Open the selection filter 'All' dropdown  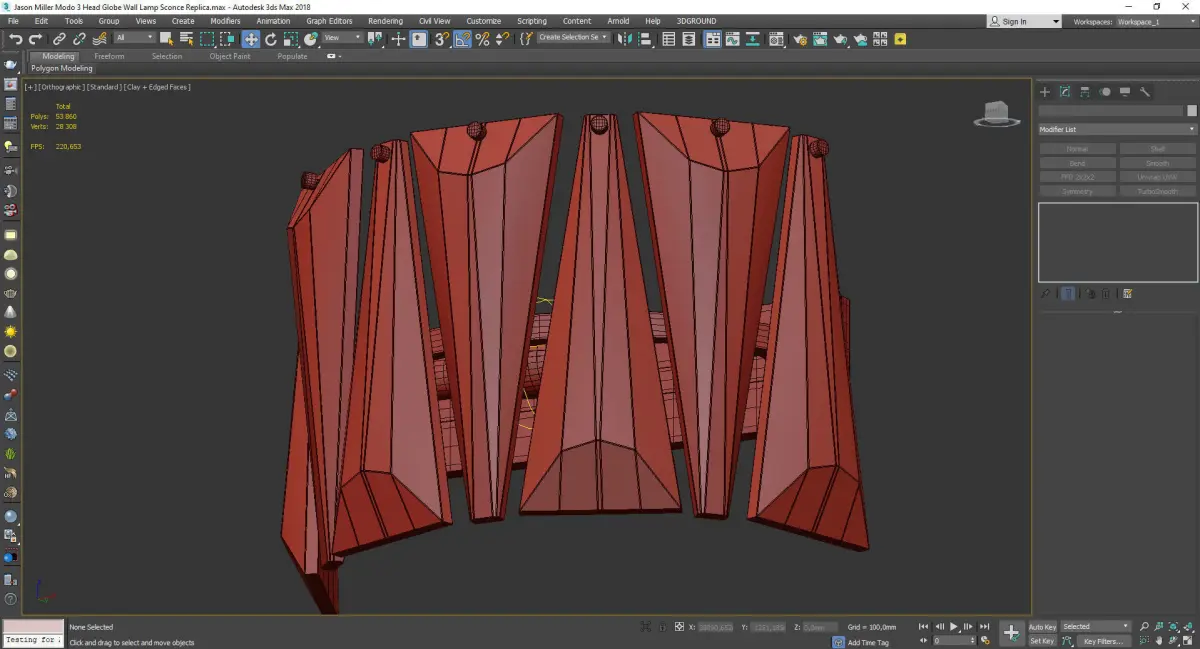click(x=134, y=38)
